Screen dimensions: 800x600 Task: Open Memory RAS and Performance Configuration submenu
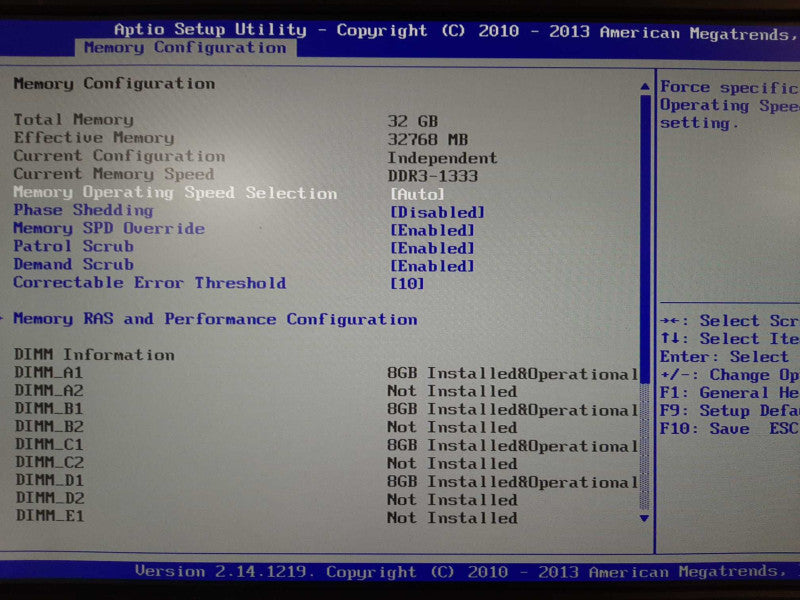pyautogui.click(x=215, y=319)
